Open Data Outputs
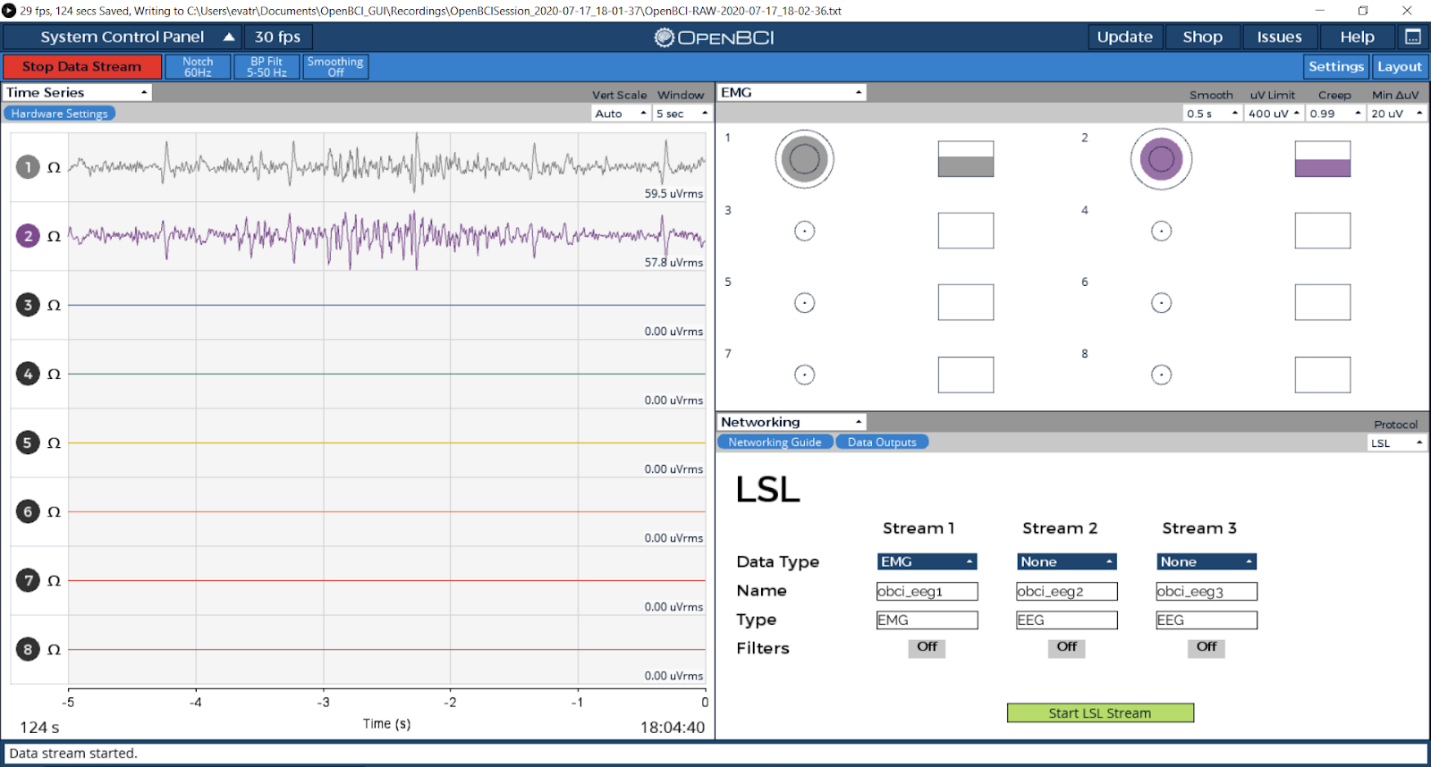This screenshot has width=1431, height=767. (x=882, y=442)
